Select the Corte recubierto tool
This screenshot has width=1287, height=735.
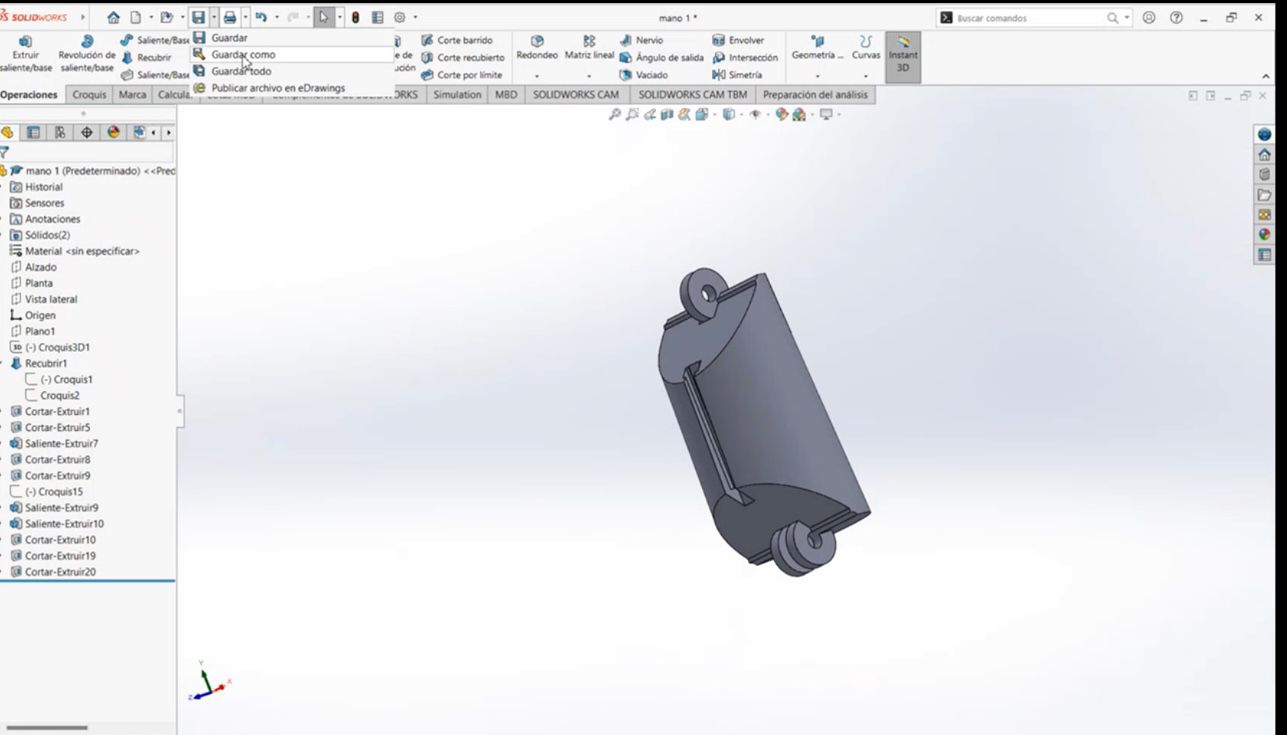coord(462,58)
